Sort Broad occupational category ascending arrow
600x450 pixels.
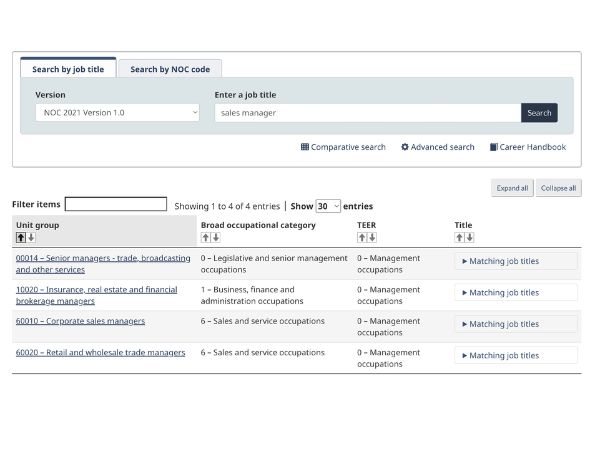click(205, 238)
